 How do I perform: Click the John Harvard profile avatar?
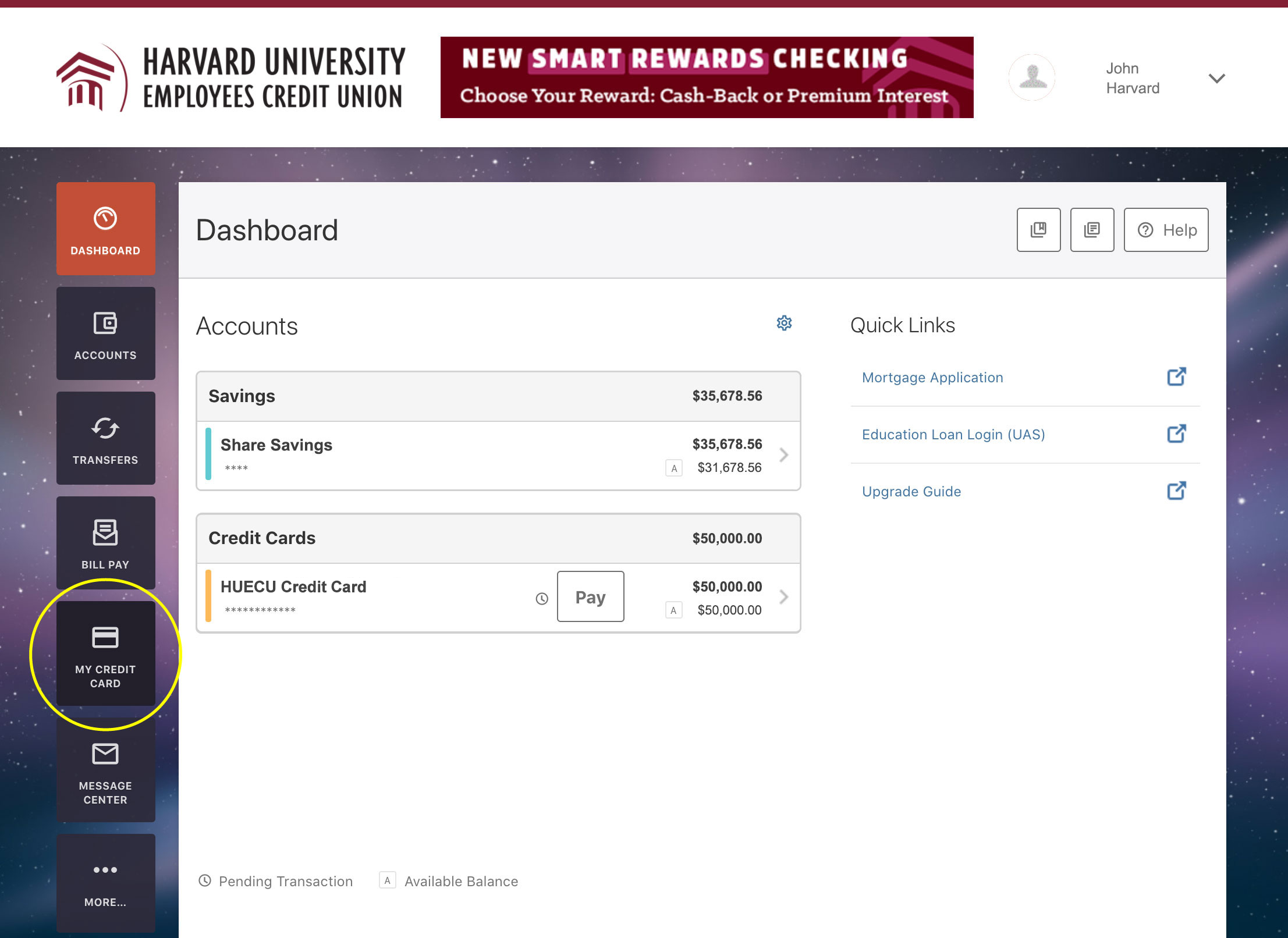[x=1032, y=77]
